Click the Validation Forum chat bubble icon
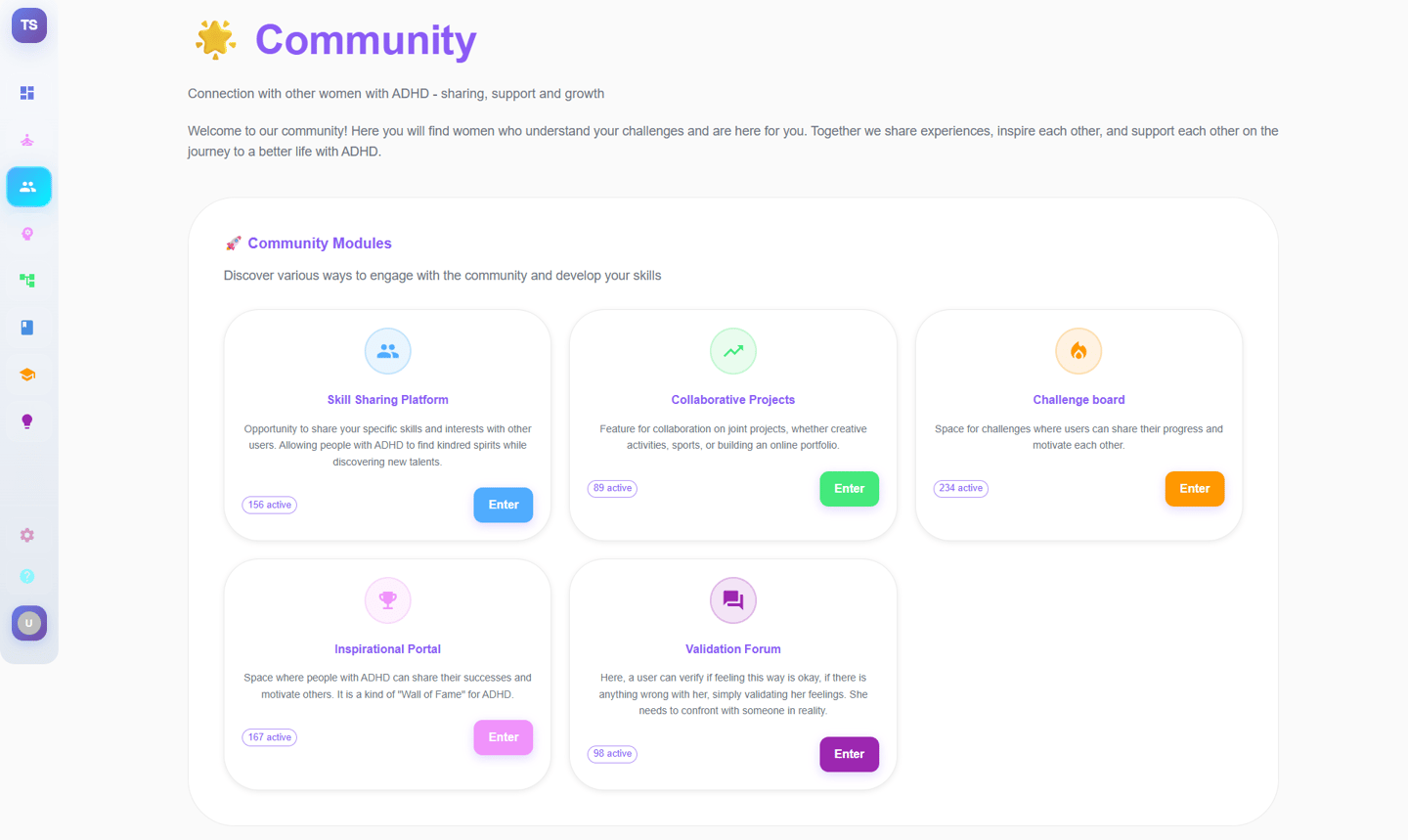 tap(733, 600)
